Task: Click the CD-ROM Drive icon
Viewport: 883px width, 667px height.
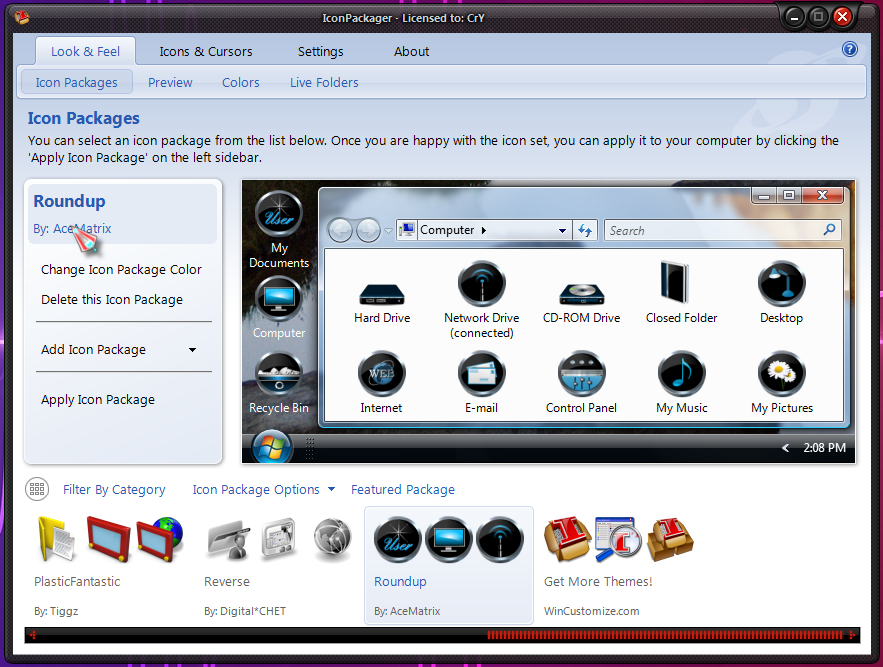Action: 581,294
